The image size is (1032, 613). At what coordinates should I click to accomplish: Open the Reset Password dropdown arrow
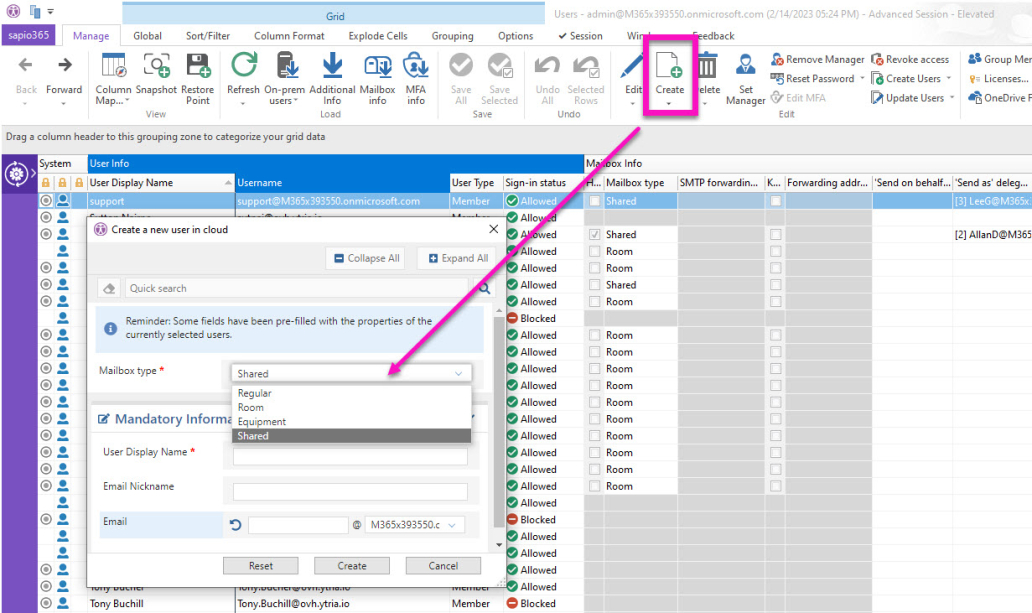pyautogui.click(x=862, y=78)
